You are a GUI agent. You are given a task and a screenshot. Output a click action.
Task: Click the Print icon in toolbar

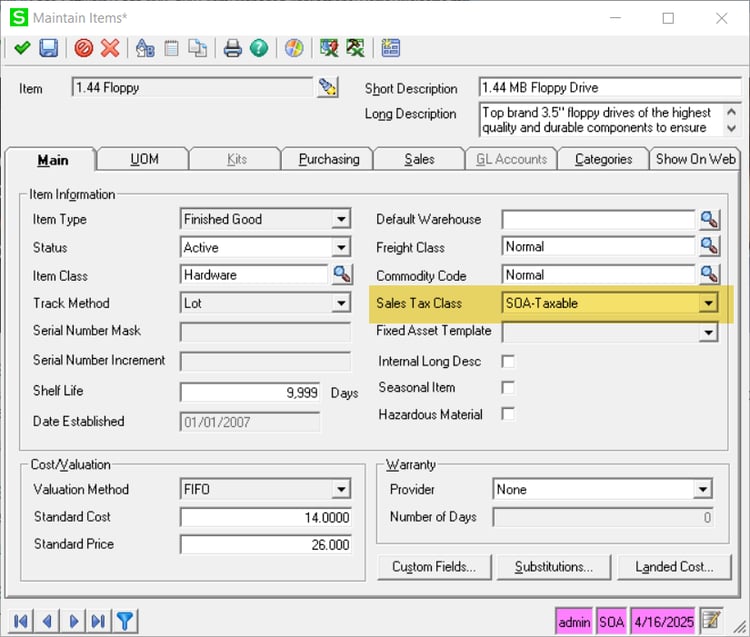point(232,48)
